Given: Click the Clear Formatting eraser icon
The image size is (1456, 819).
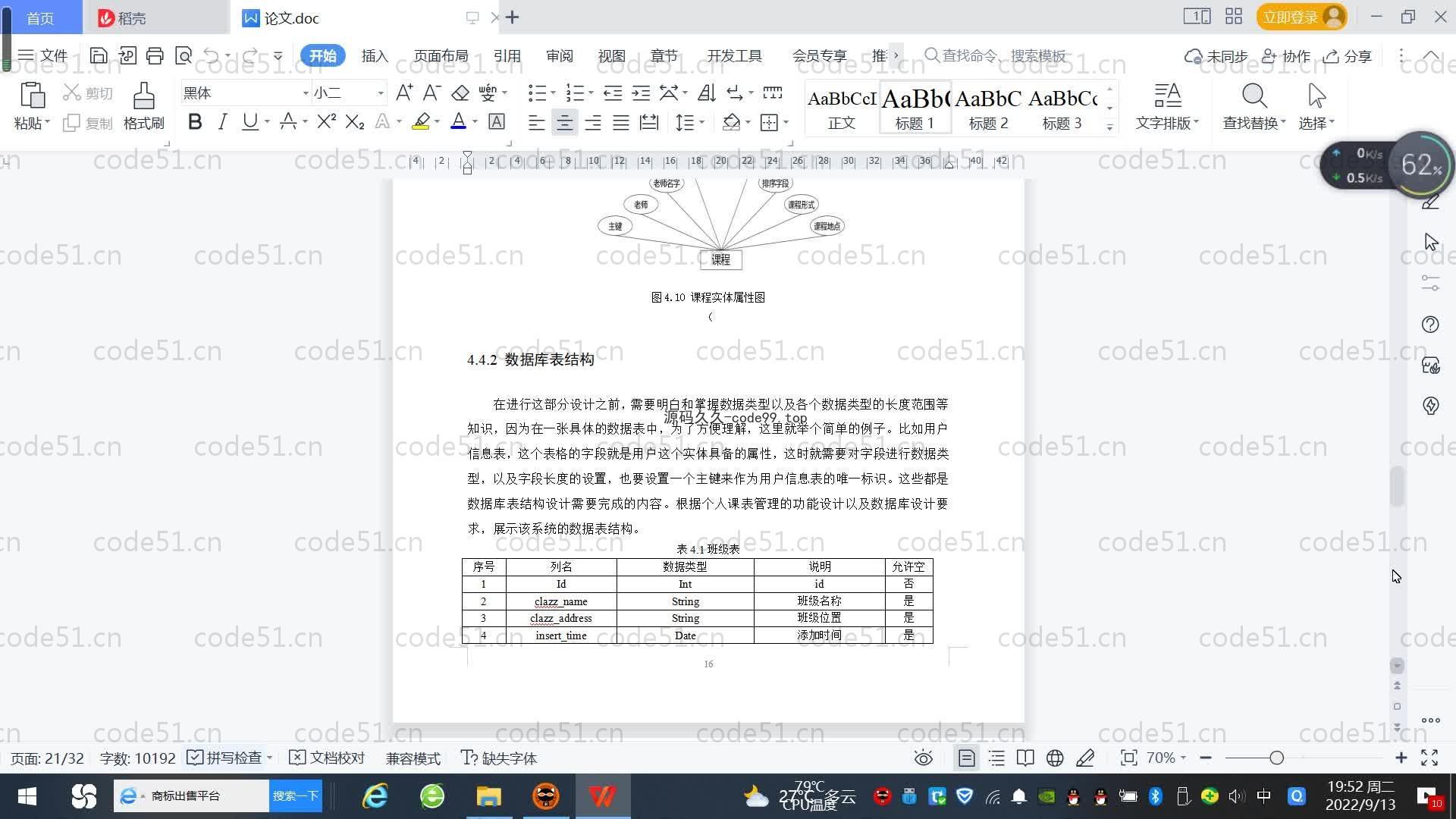Looking at the screenshot, I should [x=460, y=93].
